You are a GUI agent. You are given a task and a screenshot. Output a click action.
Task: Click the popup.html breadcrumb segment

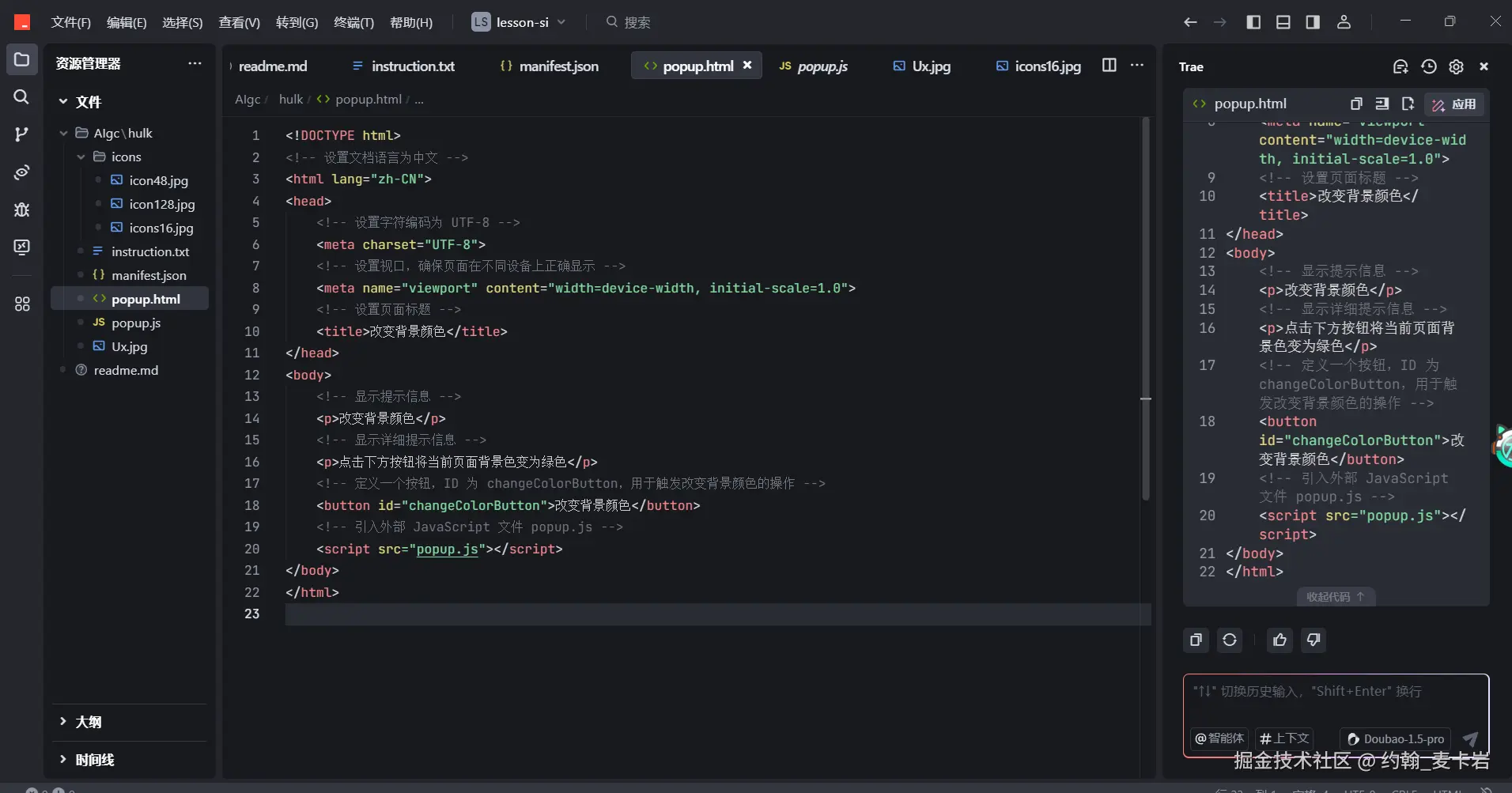point(360,99)
